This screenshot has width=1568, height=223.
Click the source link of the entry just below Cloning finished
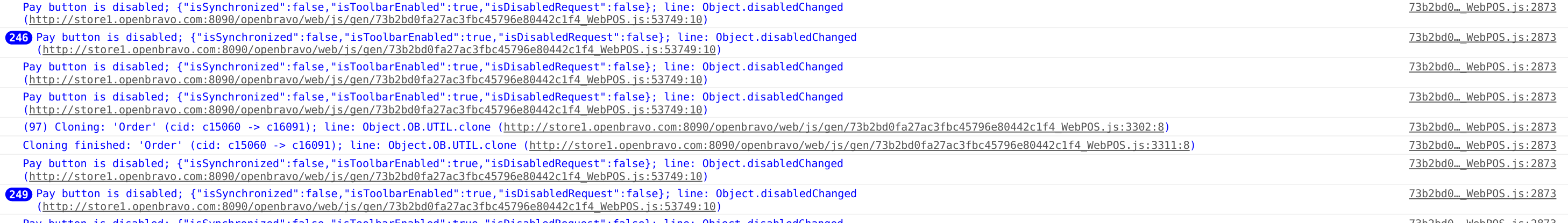pos(1481,163)
